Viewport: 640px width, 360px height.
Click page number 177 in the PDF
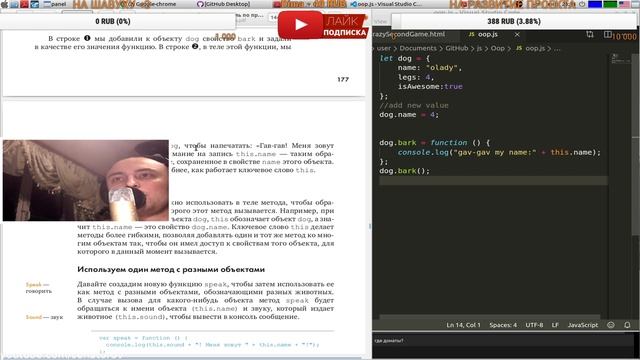[x=343, y=79]
